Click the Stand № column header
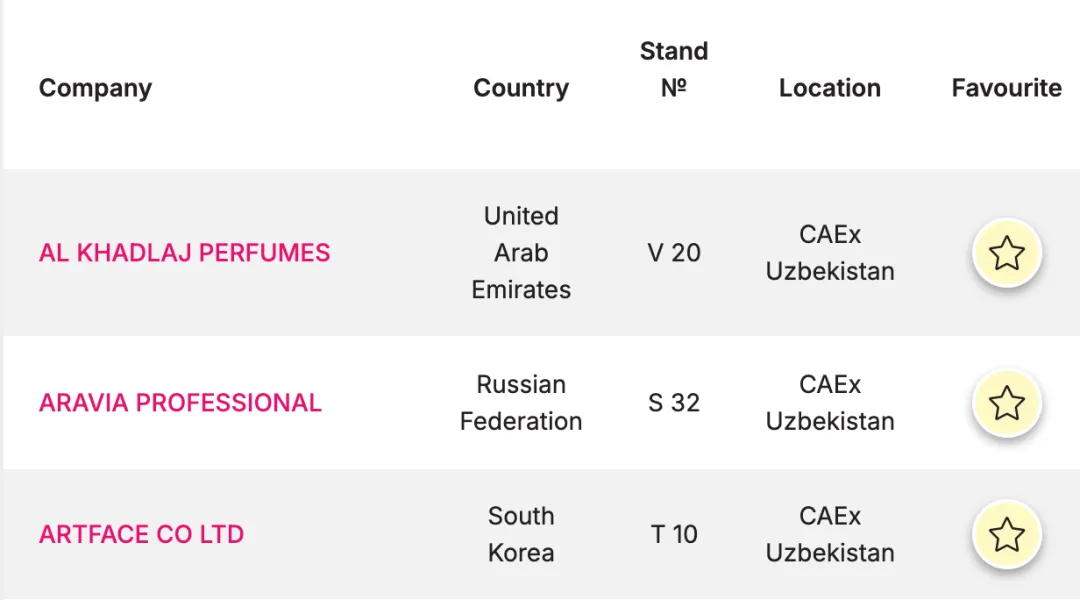The height and width of the screenshot is (600, 1080). point(674,69)
